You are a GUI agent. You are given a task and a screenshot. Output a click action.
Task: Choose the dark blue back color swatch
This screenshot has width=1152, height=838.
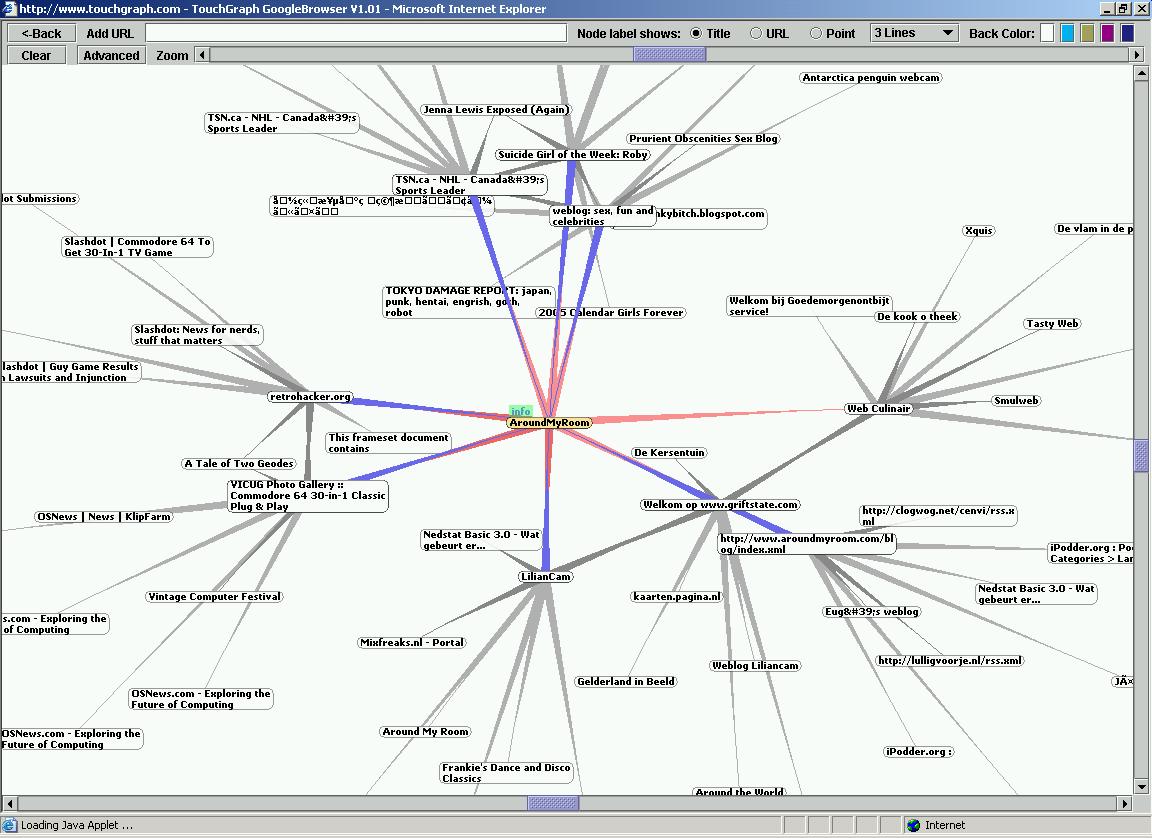point(1127,33)
